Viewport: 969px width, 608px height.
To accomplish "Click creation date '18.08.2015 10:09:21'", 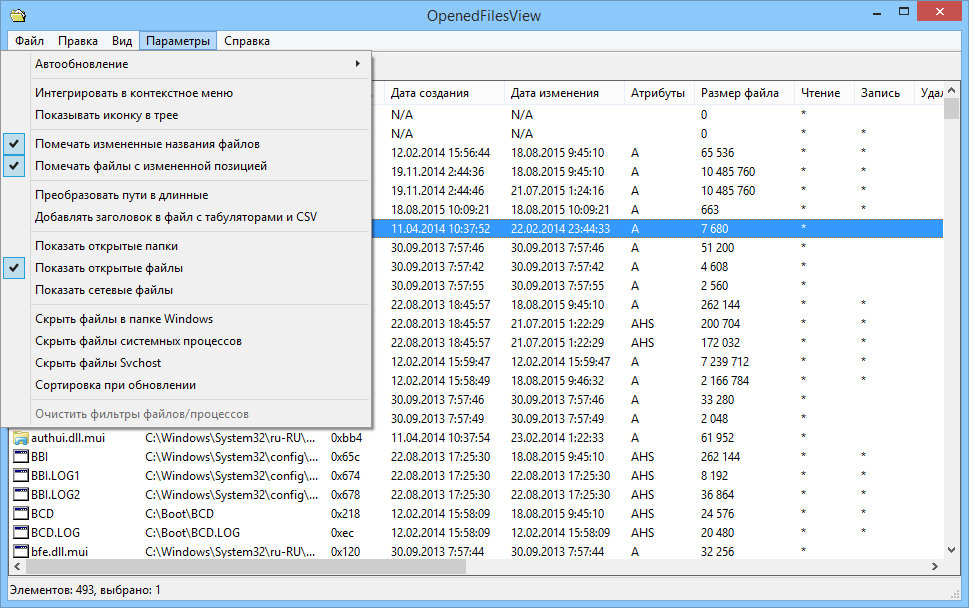I will tap(440, 210).
